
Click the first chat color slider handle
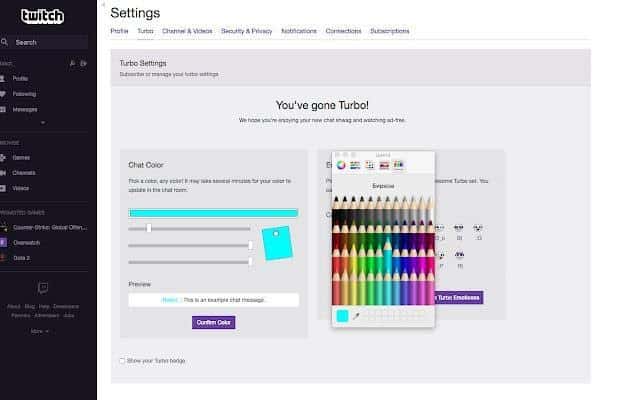(149, 228)
